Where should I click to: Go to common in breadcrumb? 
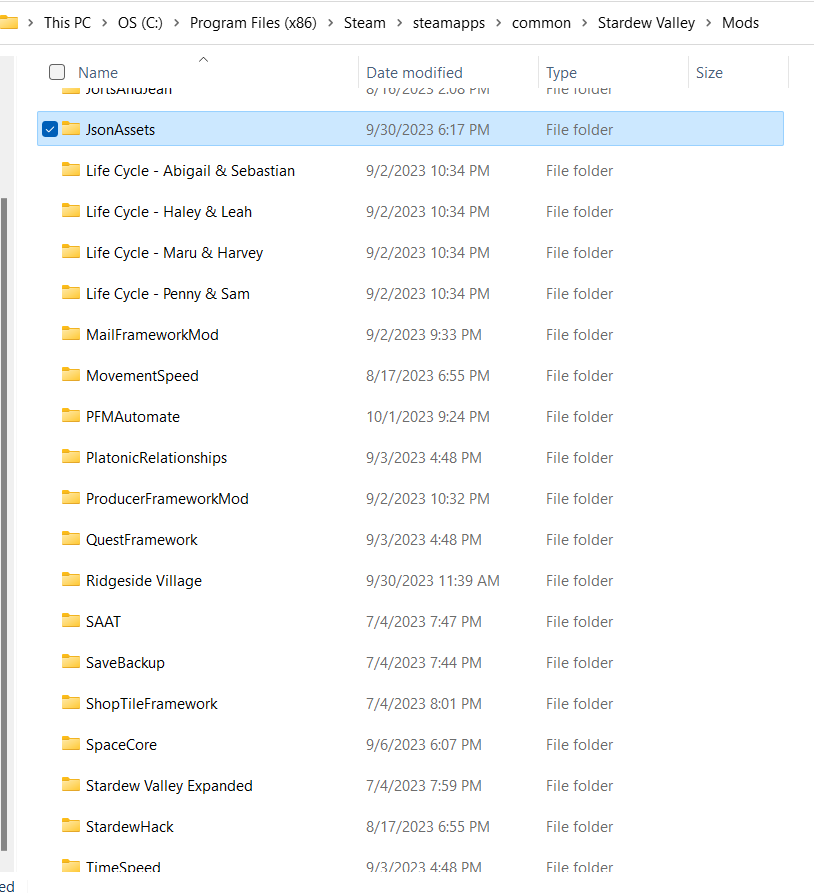tap(541, 23)
